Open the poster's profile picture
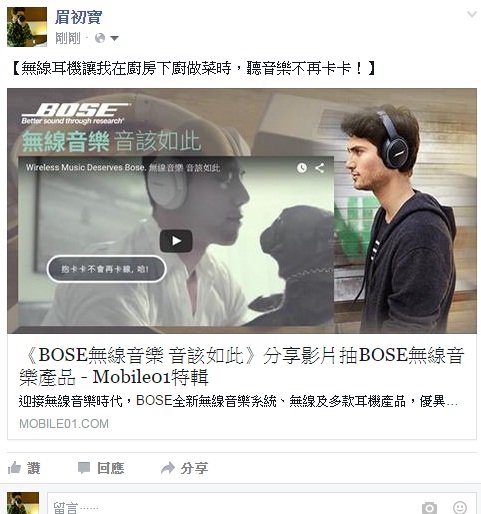This screenshot has height=514, width=481. (27, 27)
